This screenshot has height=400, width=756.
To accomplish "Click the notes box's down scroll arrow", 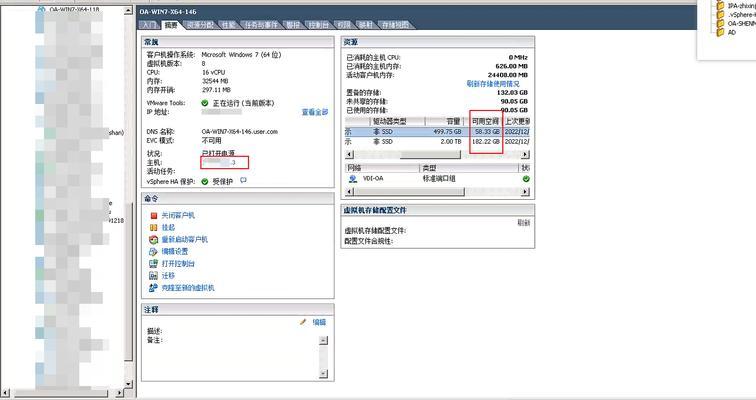I will pyautogui.click(x=324, y=373).
